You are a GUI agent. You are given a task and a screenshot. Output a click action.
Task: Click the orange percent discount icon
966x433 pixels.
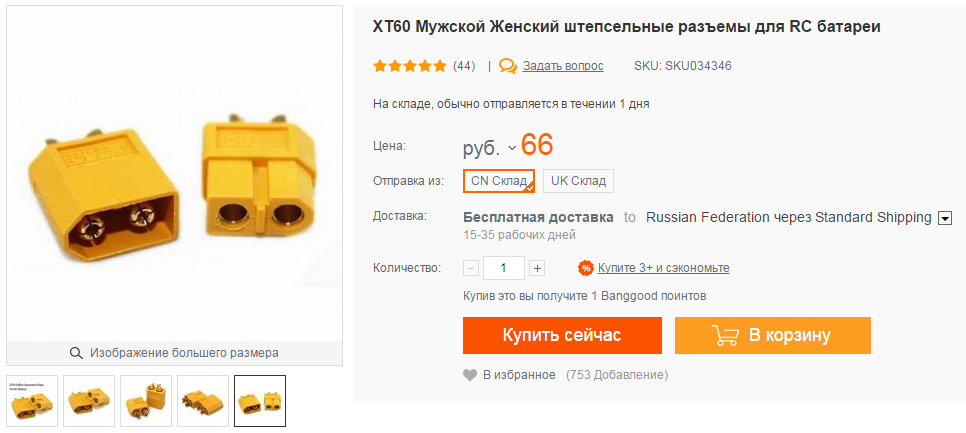585,268
